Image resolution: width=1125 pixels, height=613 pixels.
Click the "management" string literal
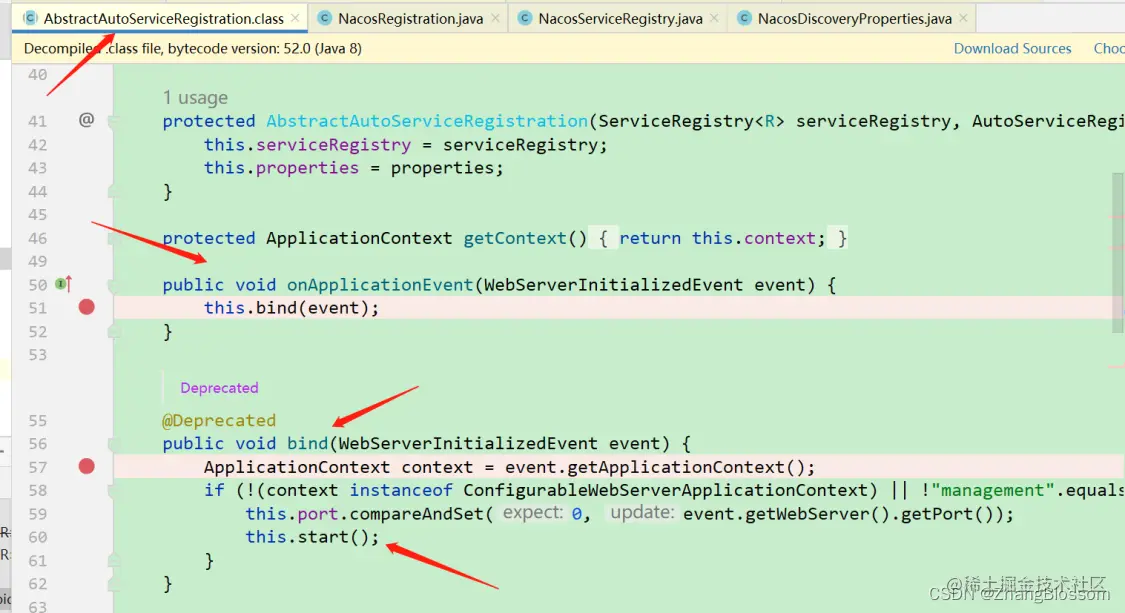[993, 490]
